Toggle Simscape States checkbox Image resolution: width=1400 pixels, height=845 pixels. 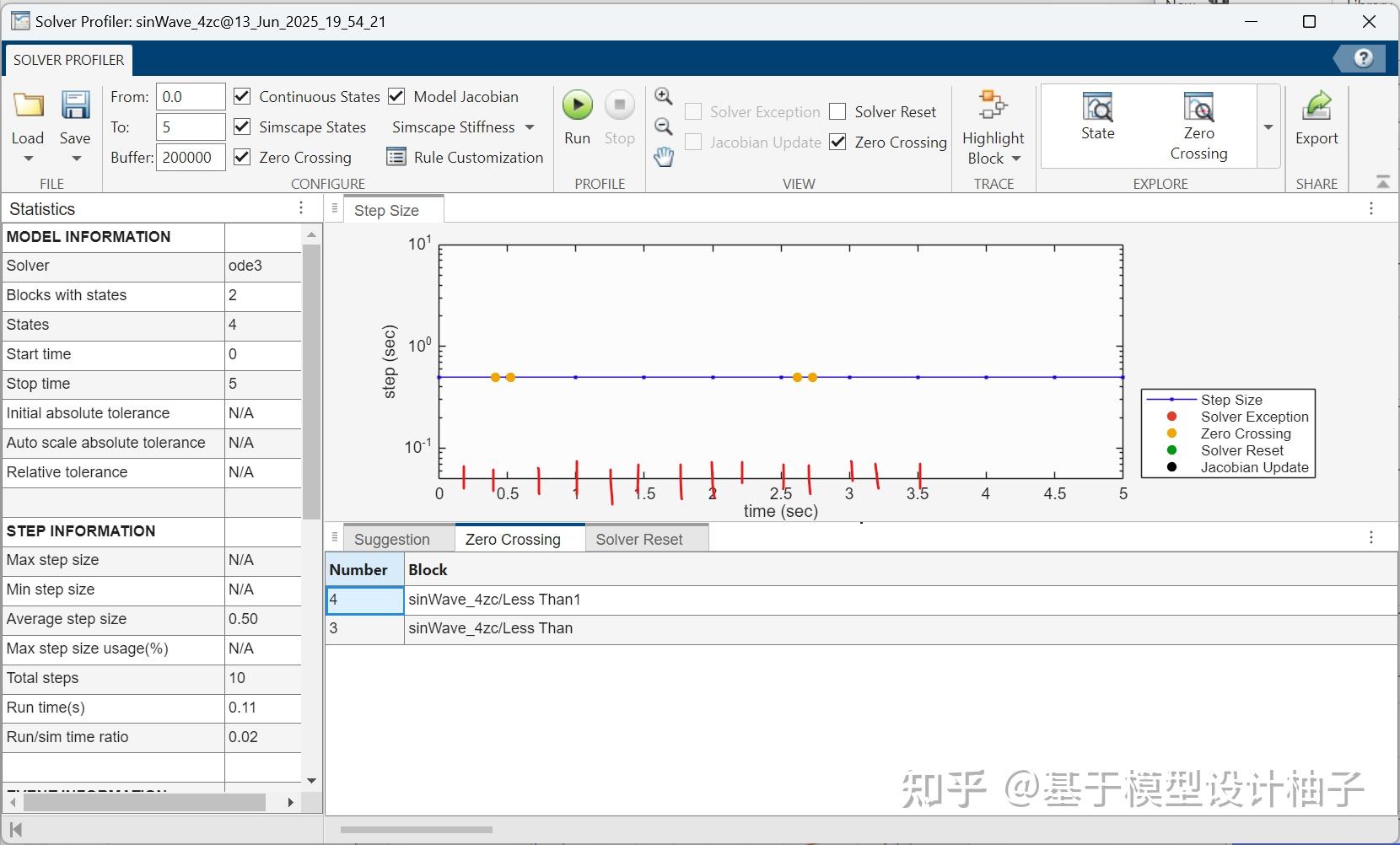coord(242,126)
